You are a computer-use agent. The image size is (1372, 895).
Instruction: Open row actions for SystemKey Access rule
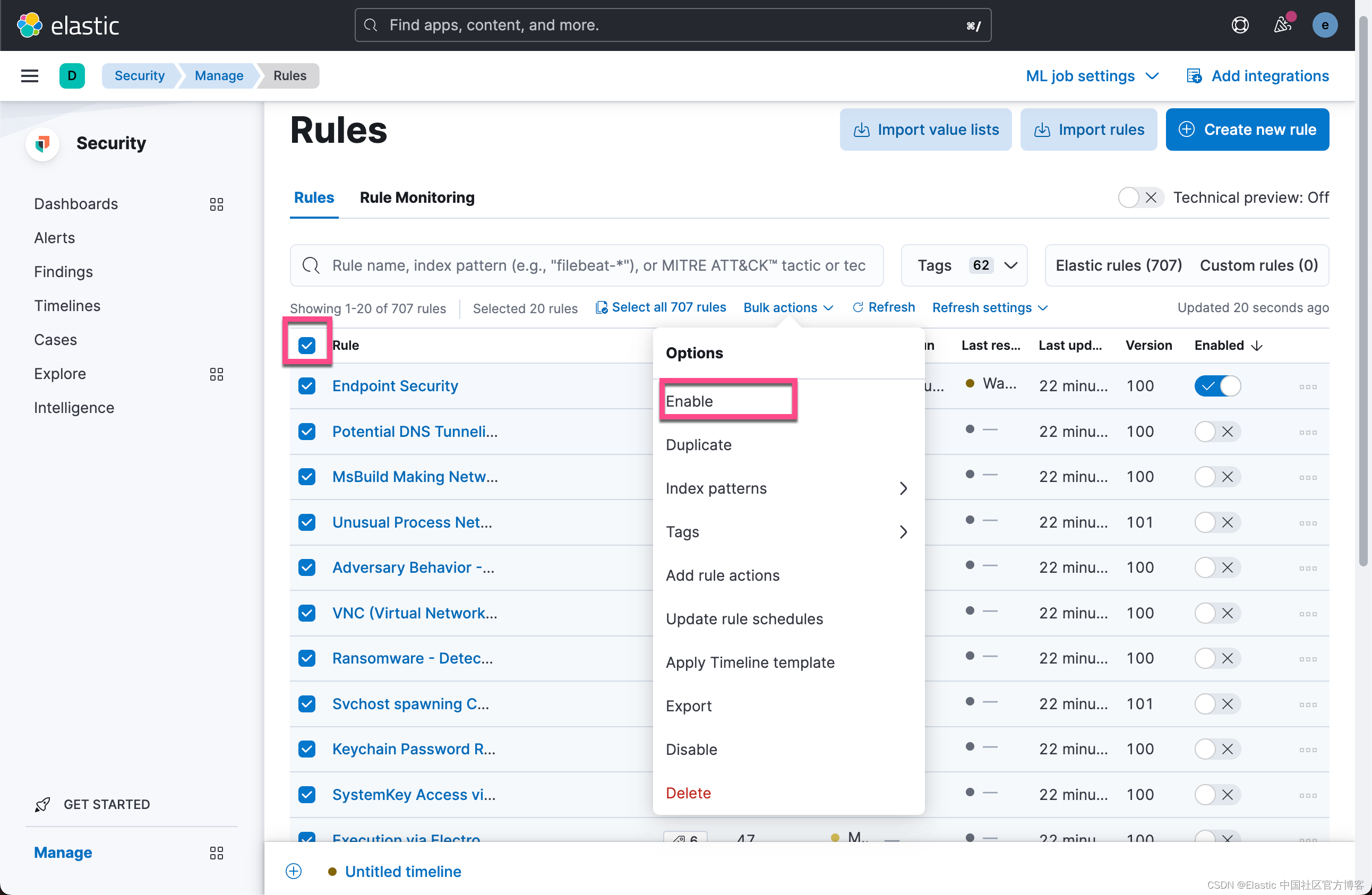1307,795
